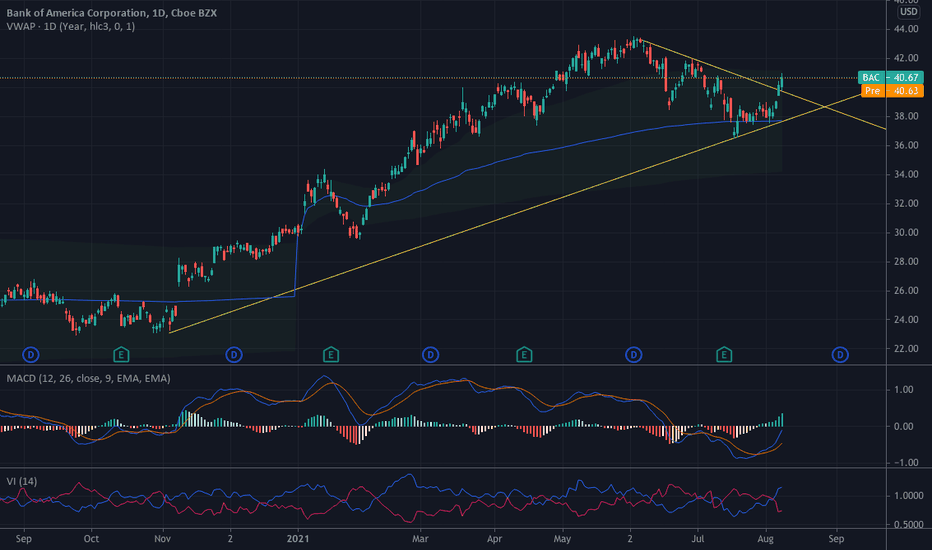Click the 24.00 price axis label
Screen dimensions: 932x550
[x=906, y=320]
